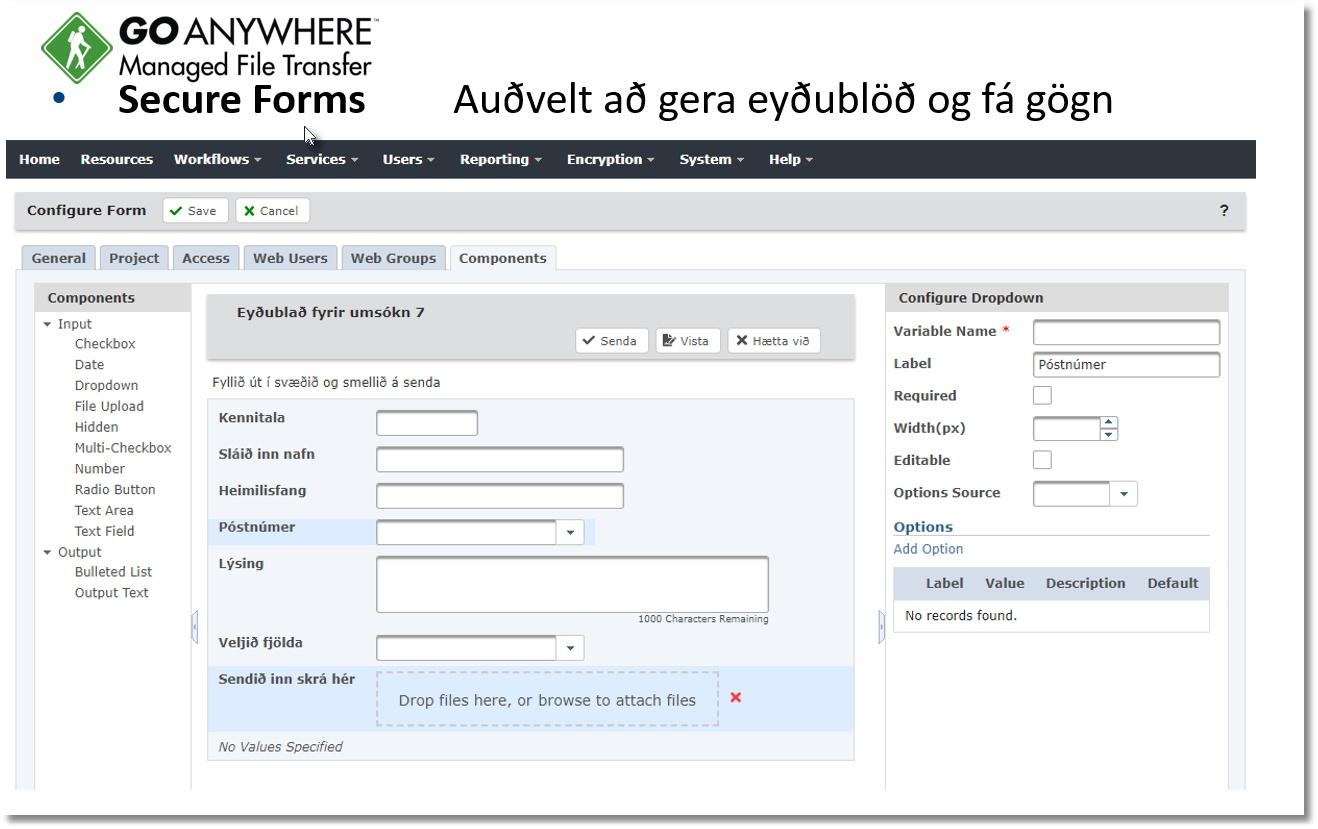Click the Cancel button
This screenshot has width=1318, height=829.
[272, 211]
